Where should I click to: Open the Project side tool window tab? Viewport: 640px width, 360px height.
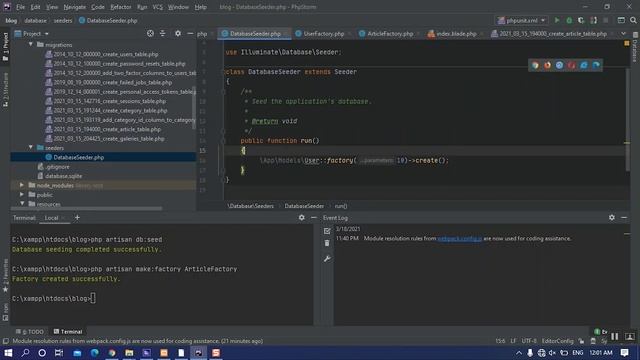click(x=5, y=47)
